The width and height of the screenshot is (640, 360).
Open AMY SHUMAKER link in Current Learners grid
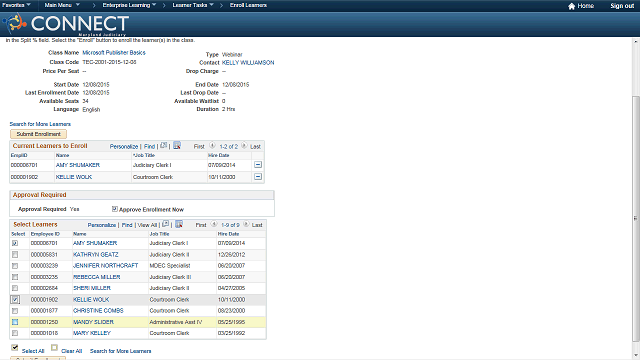coord(78,165)
